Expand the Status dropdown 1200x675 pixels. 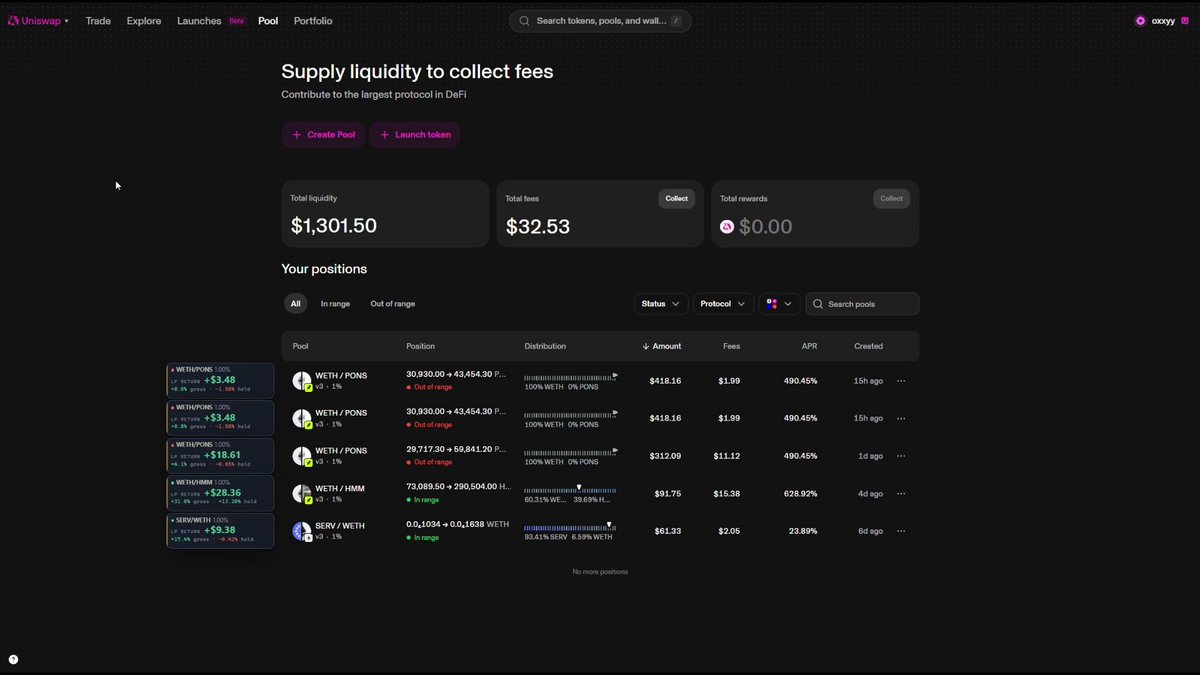point(661,304)
